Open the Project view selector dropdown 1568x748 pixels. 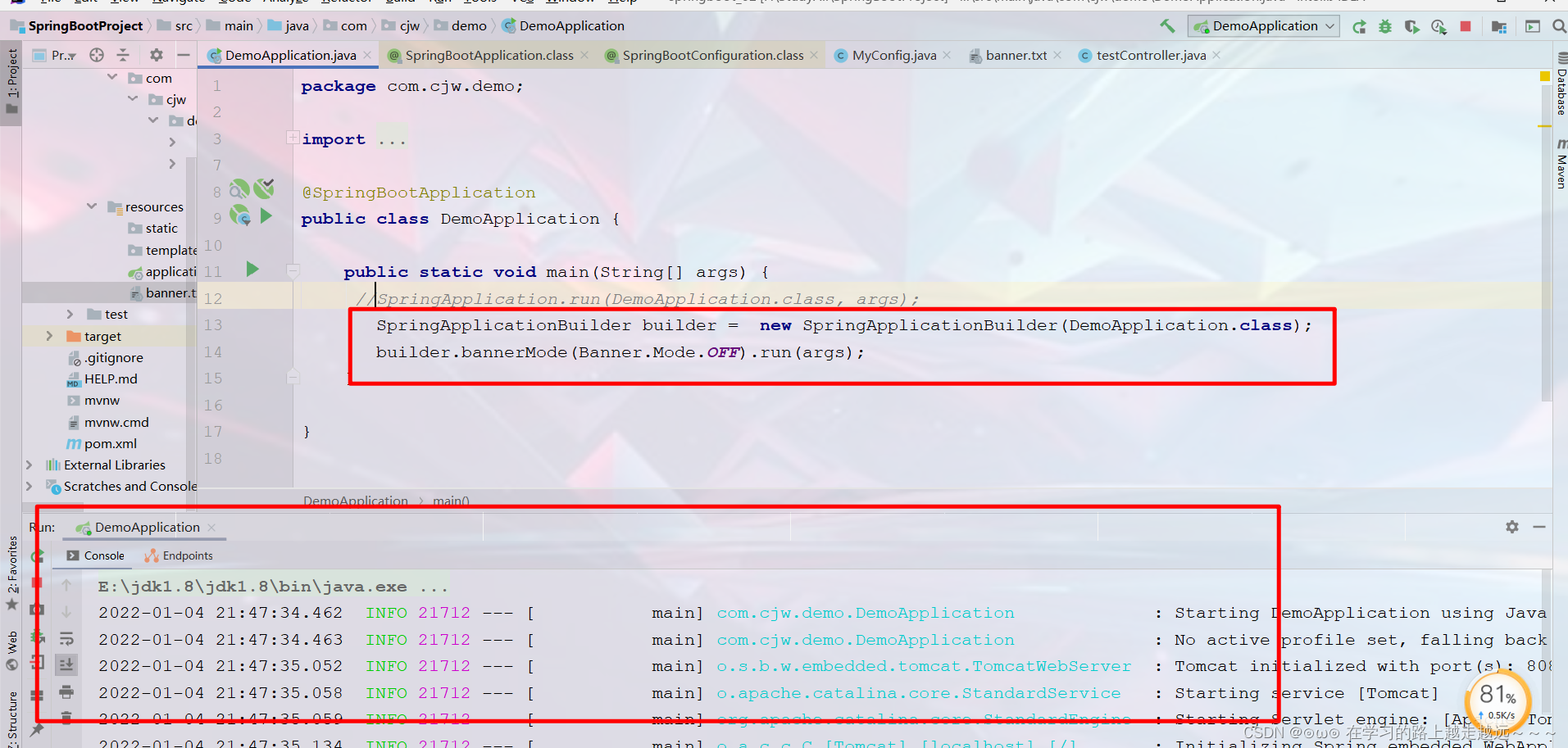click(55, 55)
